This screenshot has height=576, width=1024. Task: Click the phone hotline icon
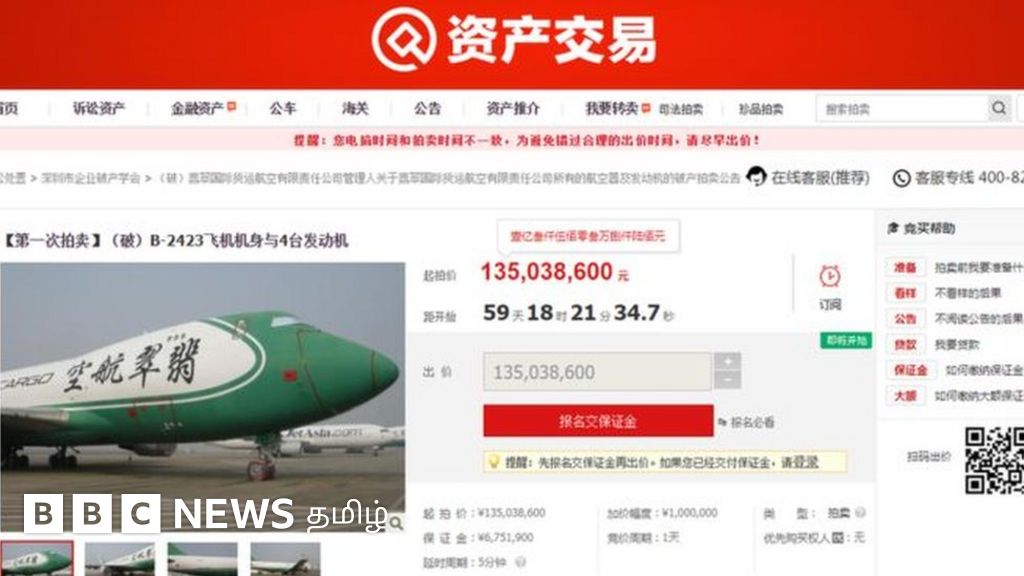[901, 178]
